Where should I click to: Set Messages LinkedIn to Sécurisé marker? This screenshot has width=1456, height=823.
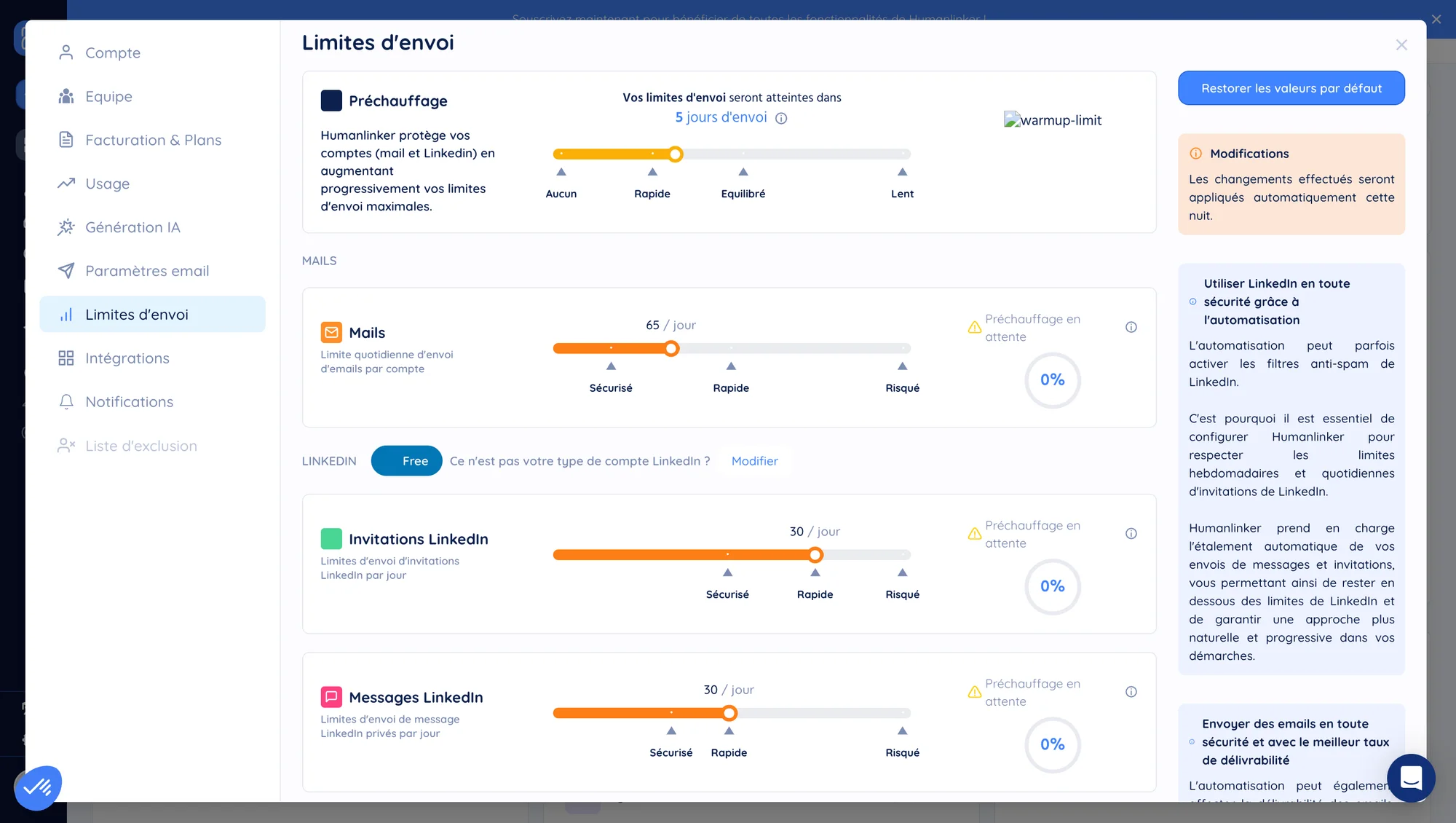click(672, 731)
